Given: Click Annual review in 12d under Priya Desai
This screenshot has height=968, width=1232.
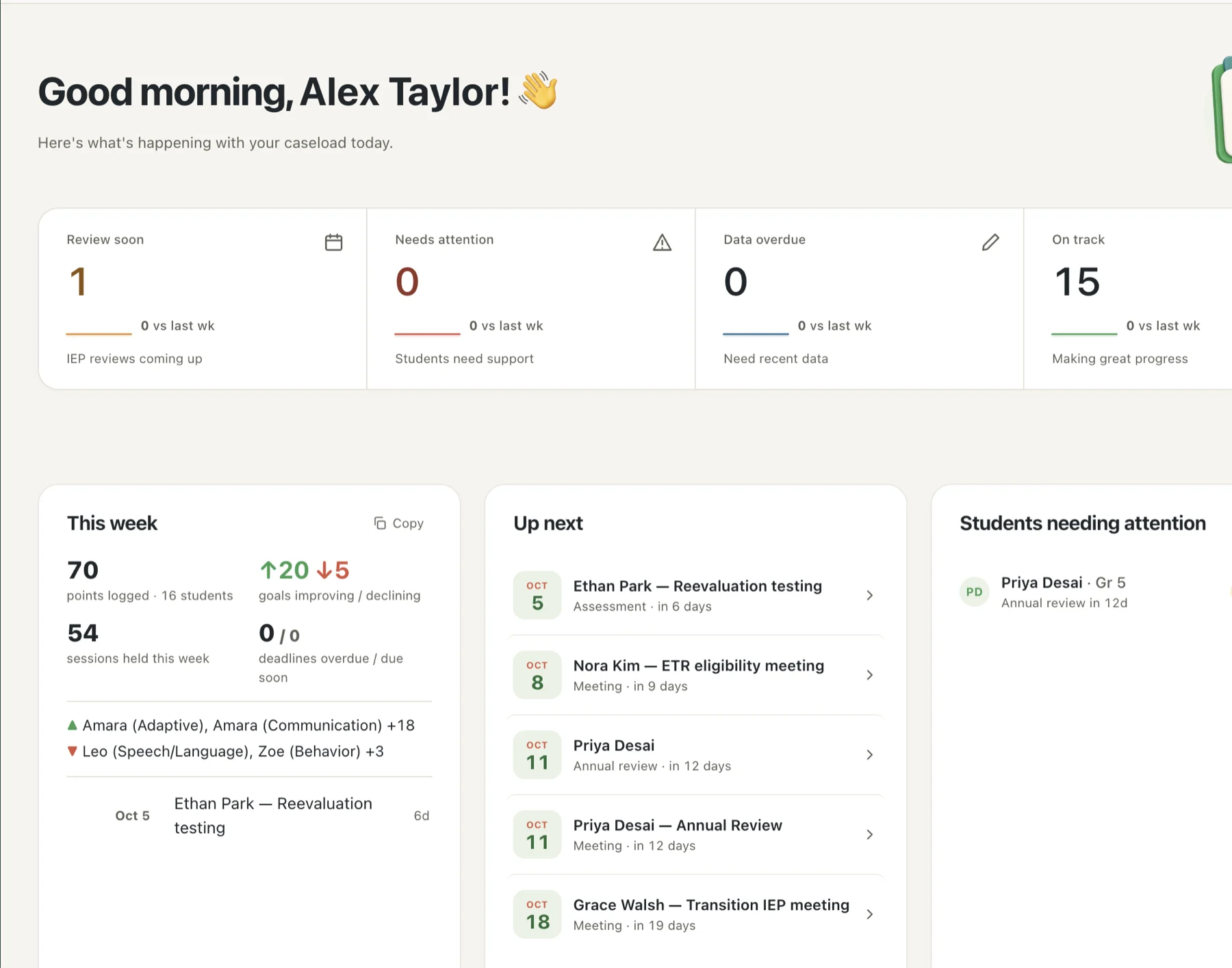Looking at the screenshot, I should [1064, 603].
